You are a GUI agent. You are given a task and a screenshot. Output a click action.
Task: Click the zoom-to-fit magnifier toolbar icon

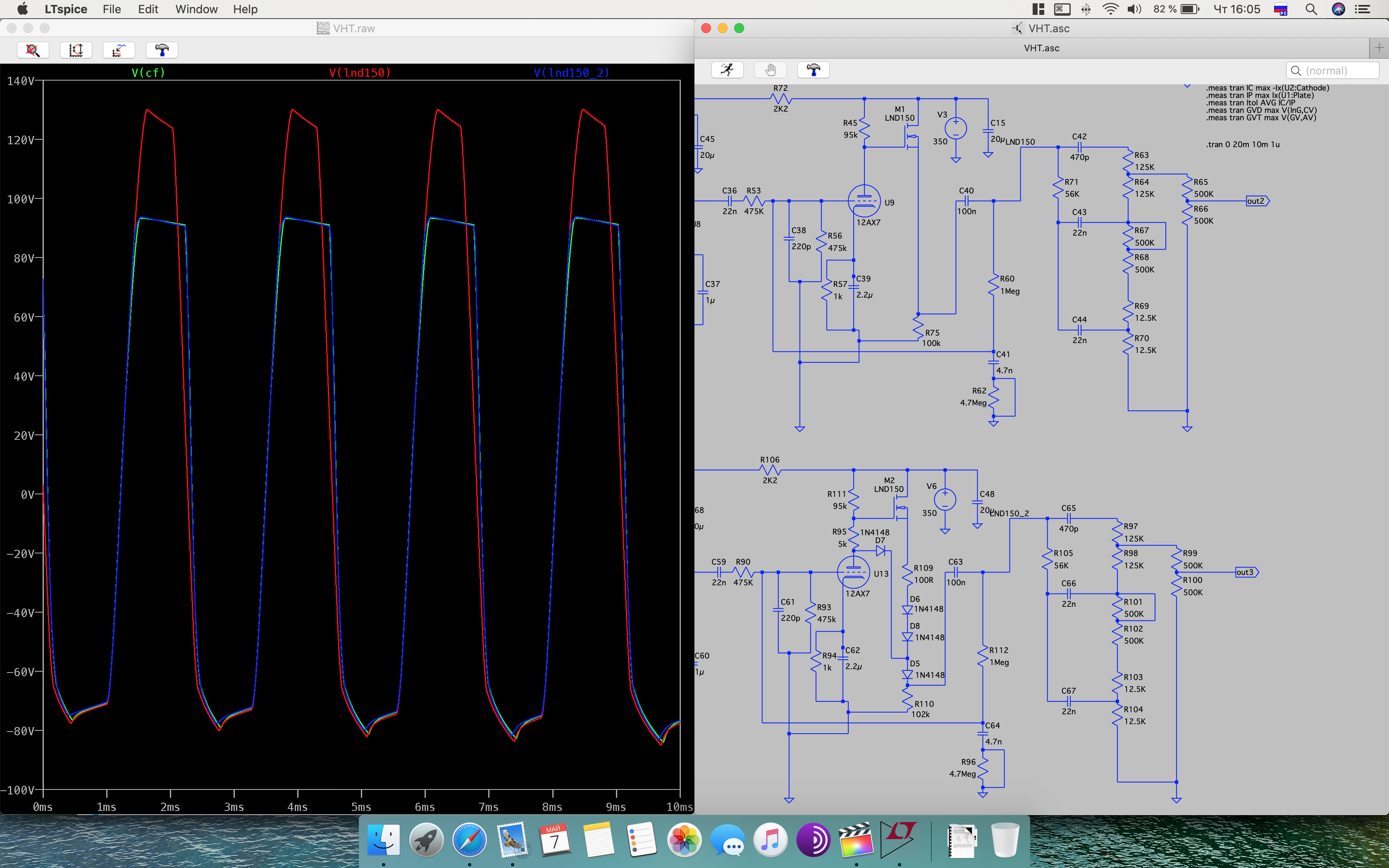point(33,50)
